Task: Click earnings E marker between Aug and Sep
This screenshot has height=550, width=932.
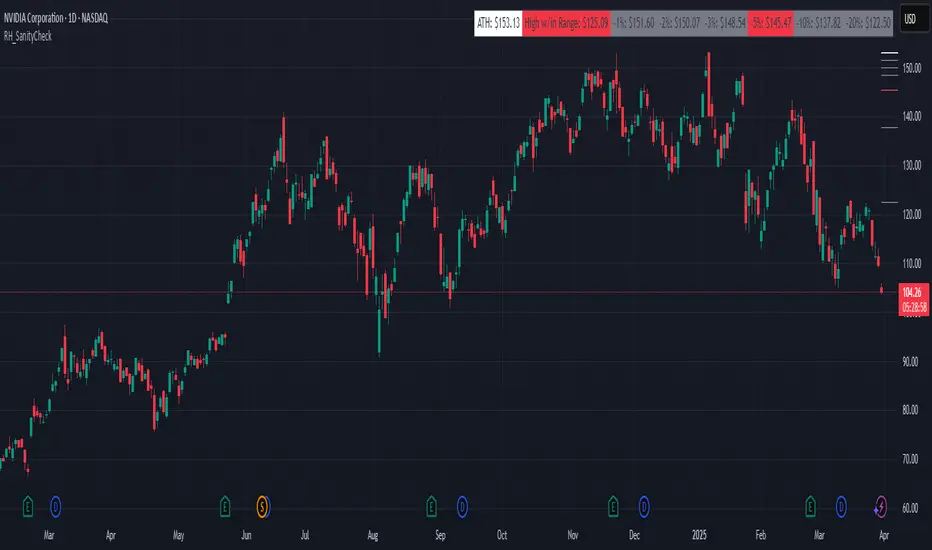Action: click(432, 507)
